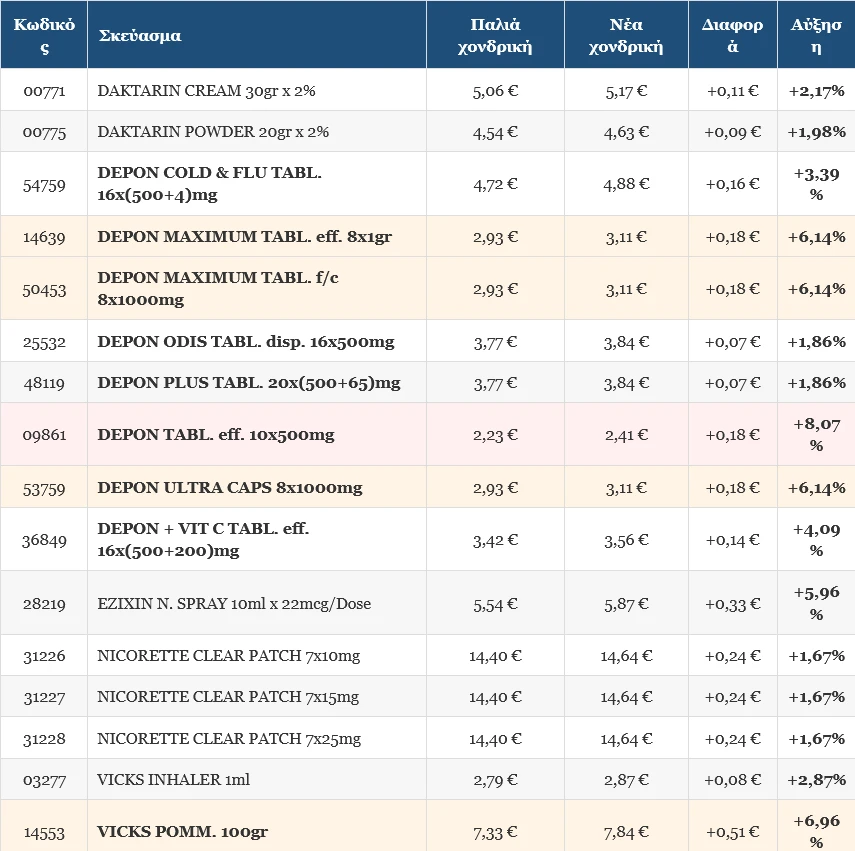This screenshot has width=855, height=851.
Task: Click DEPON COLD & FLU TABL. product name
Action: tap(209, 184)
